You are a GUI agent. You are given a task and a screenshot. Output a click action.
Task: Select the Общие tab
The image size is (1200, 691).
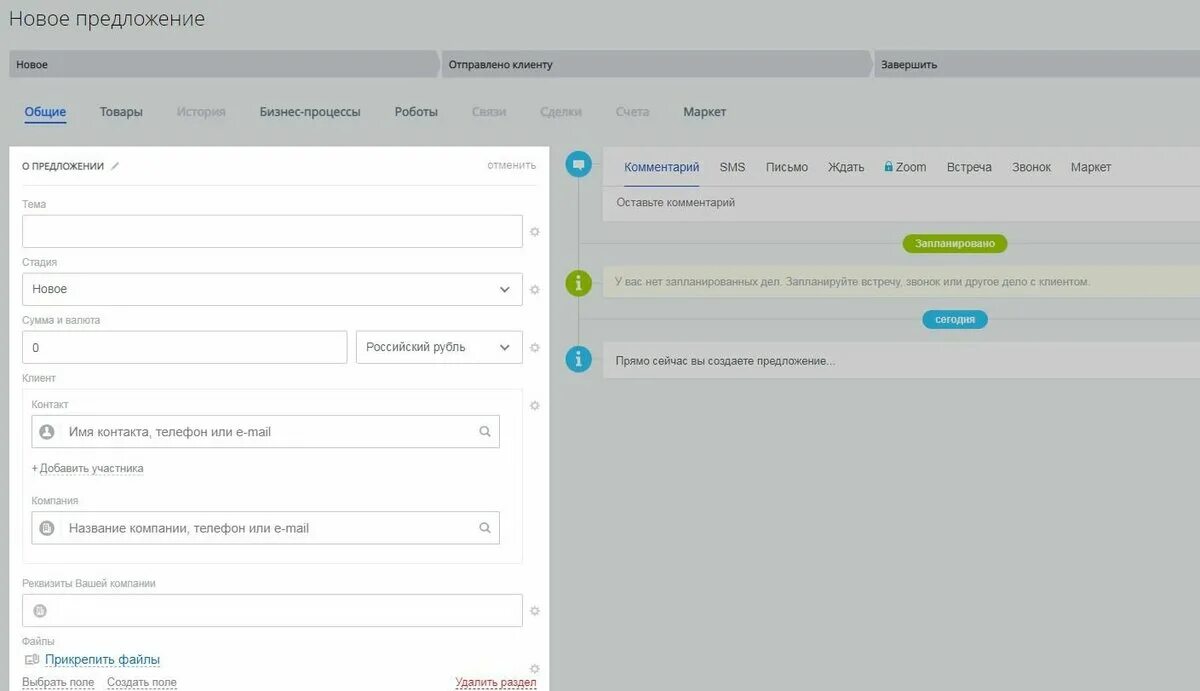click(45, 112)
